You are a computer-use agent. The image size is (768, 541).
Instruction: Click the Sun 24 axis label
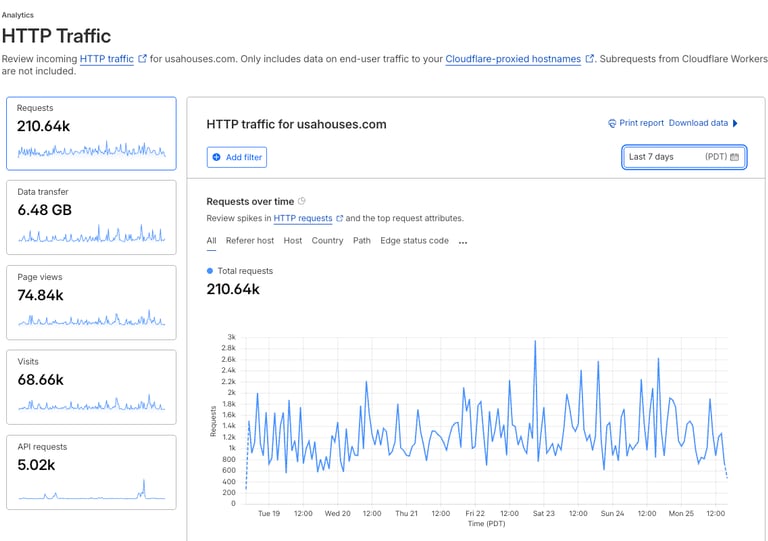tap(612, 513)
